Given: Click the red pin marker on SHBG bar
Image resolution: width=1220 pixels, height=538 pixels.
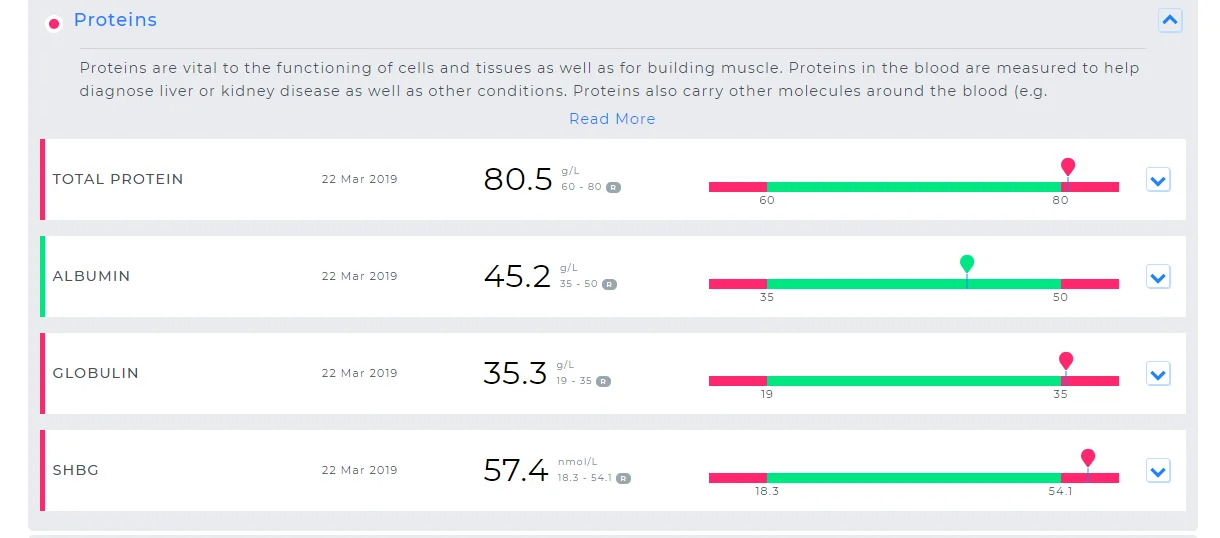Looking at the screenshot, I should point(1088,458).
